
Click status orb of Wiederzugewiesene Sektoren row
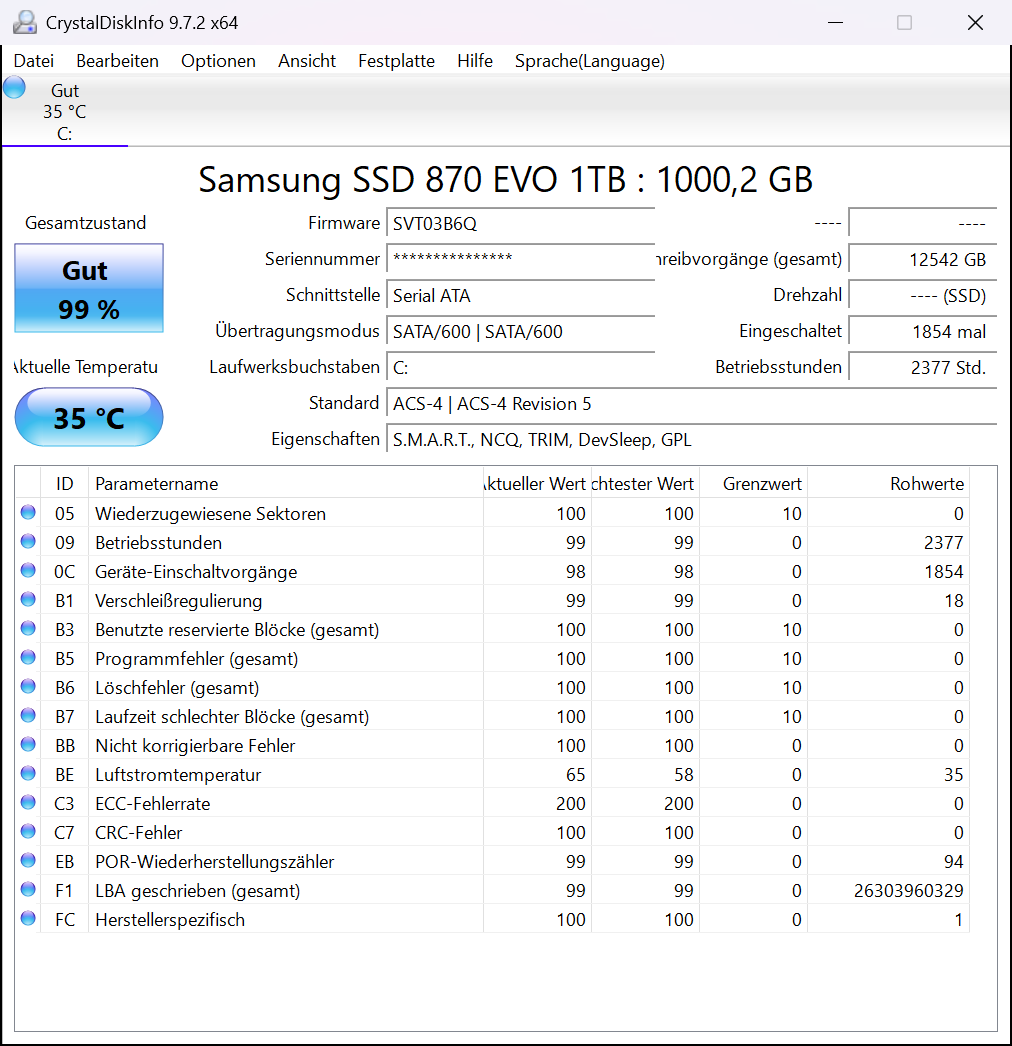tap(28, 512)
